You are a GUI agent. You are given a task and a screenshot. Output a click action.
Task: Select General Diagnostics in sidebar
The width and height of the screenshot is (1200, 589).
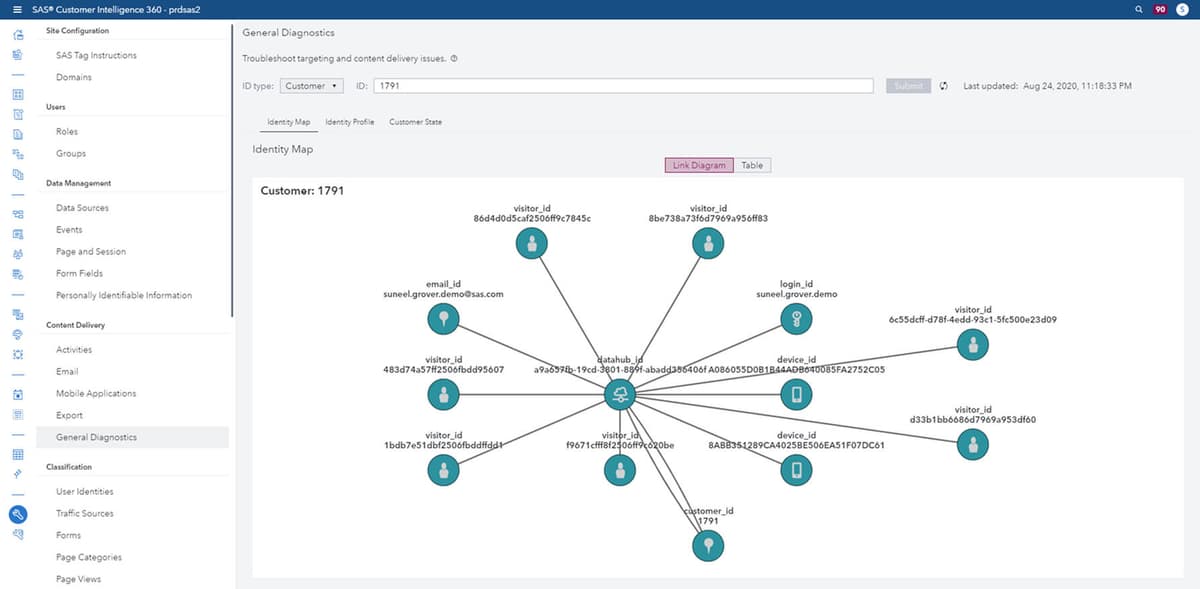pyautogui.click(x=133, y=437)
